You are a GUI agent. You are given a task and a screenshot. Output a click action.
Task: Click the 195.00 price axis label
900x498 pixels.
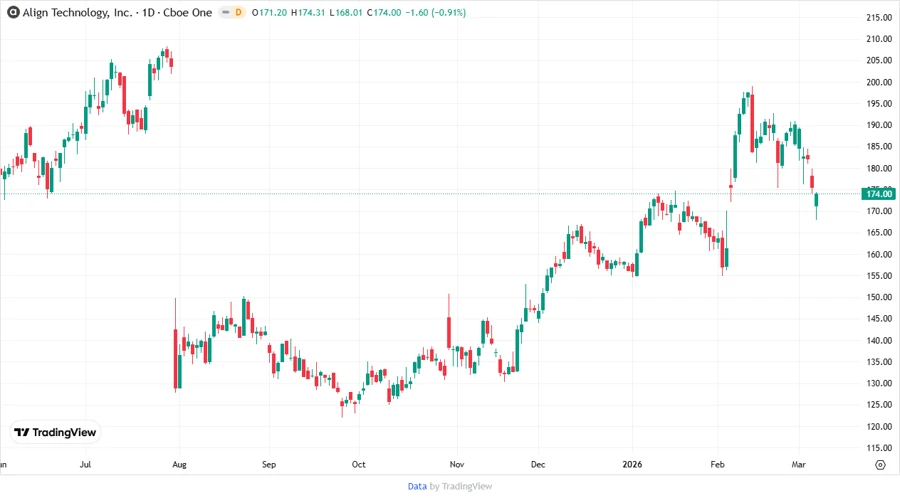click(x=879, y=104)
